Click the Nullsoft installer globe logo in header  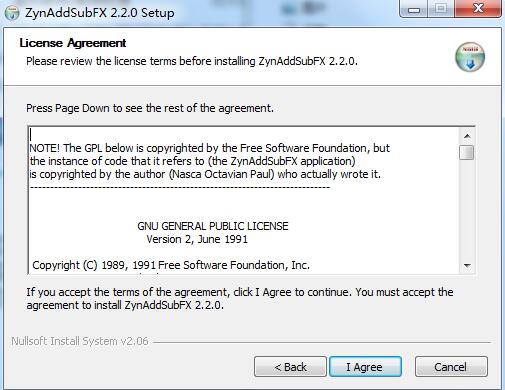point(470,57)
